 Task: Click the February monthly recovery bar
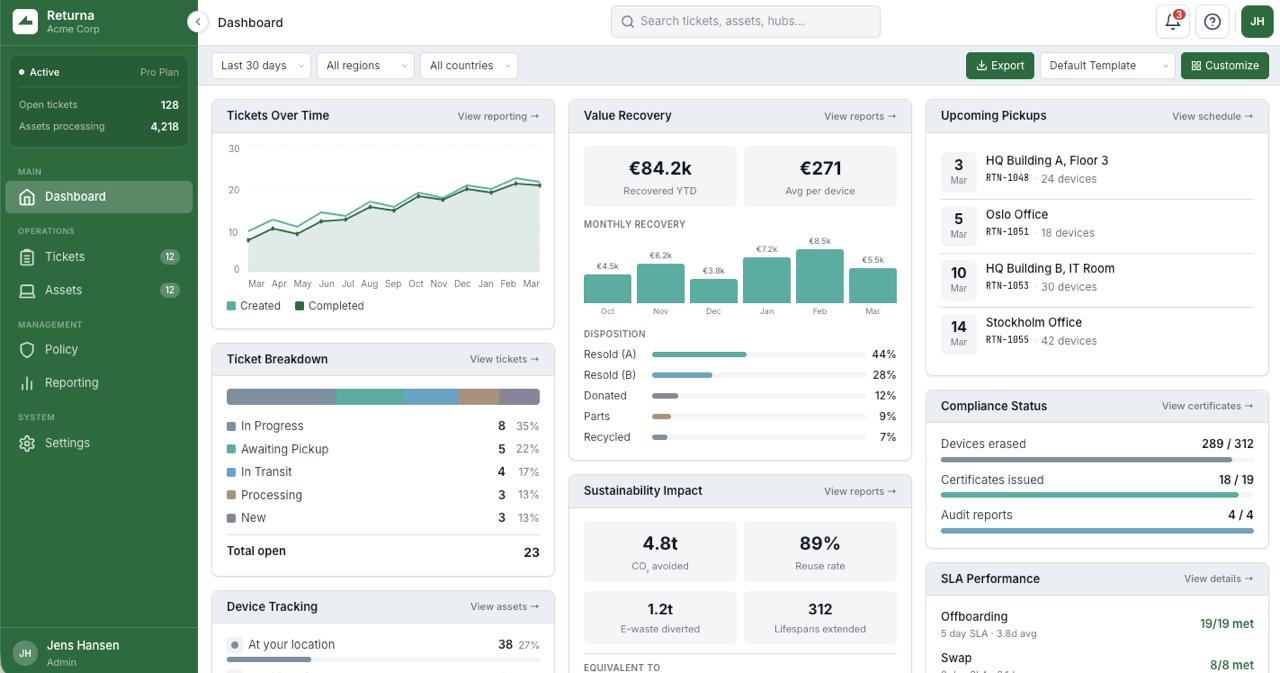[820, 276]
